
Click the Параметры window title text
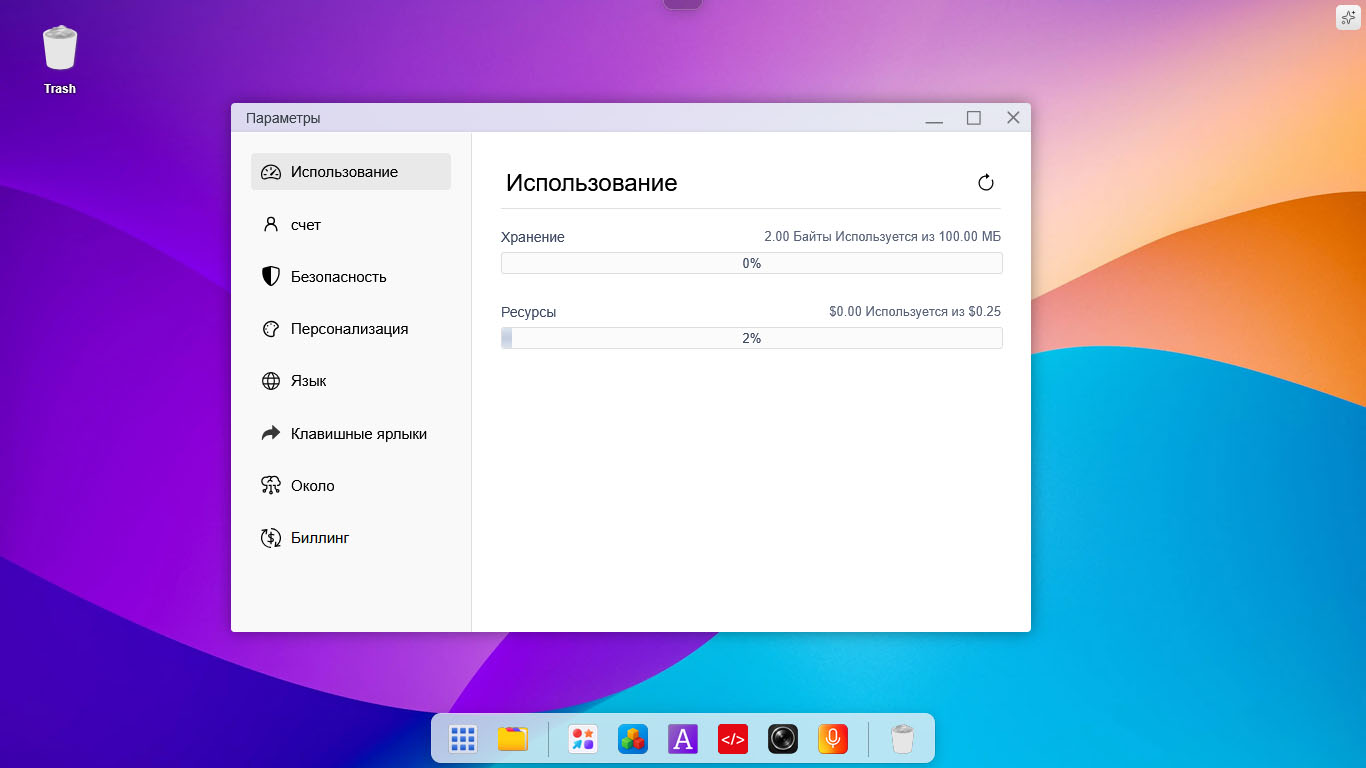coord(283,118)
